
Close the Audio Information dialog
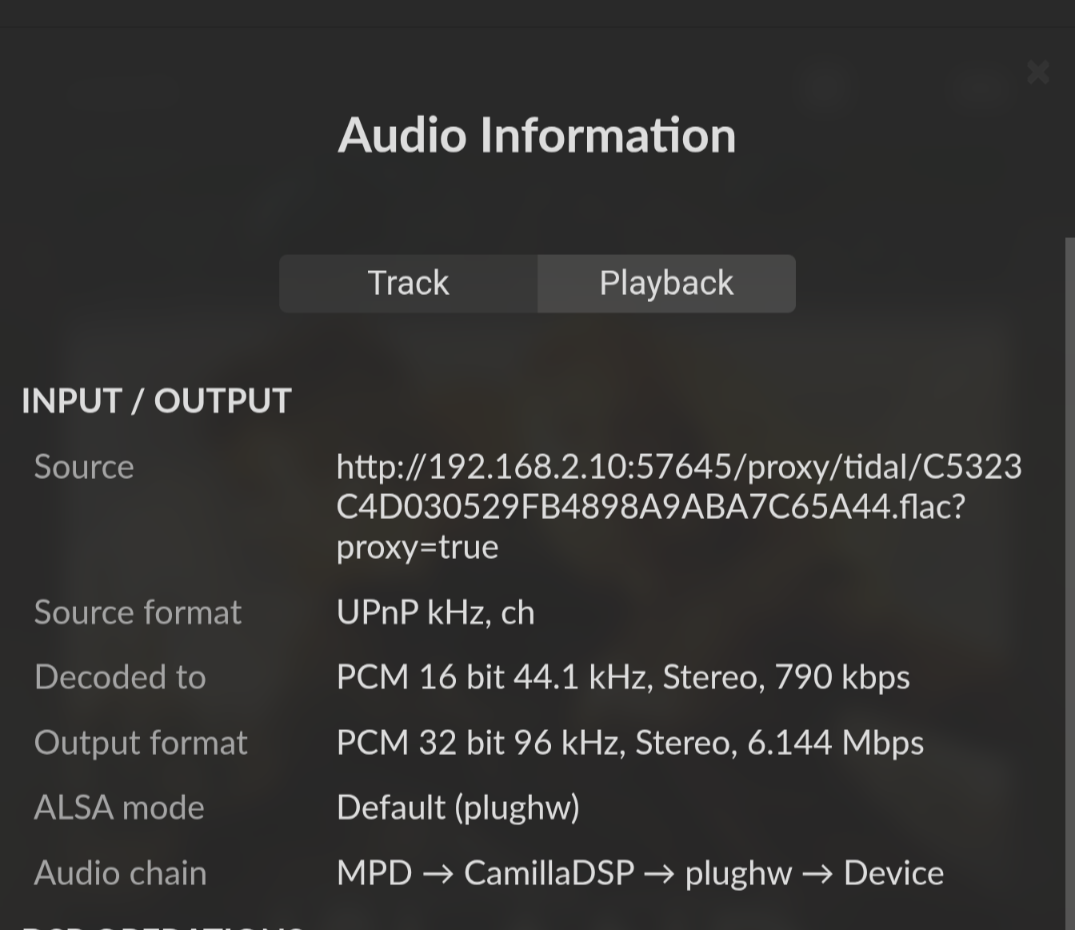pyautogui.click(x=1038, y=72)
